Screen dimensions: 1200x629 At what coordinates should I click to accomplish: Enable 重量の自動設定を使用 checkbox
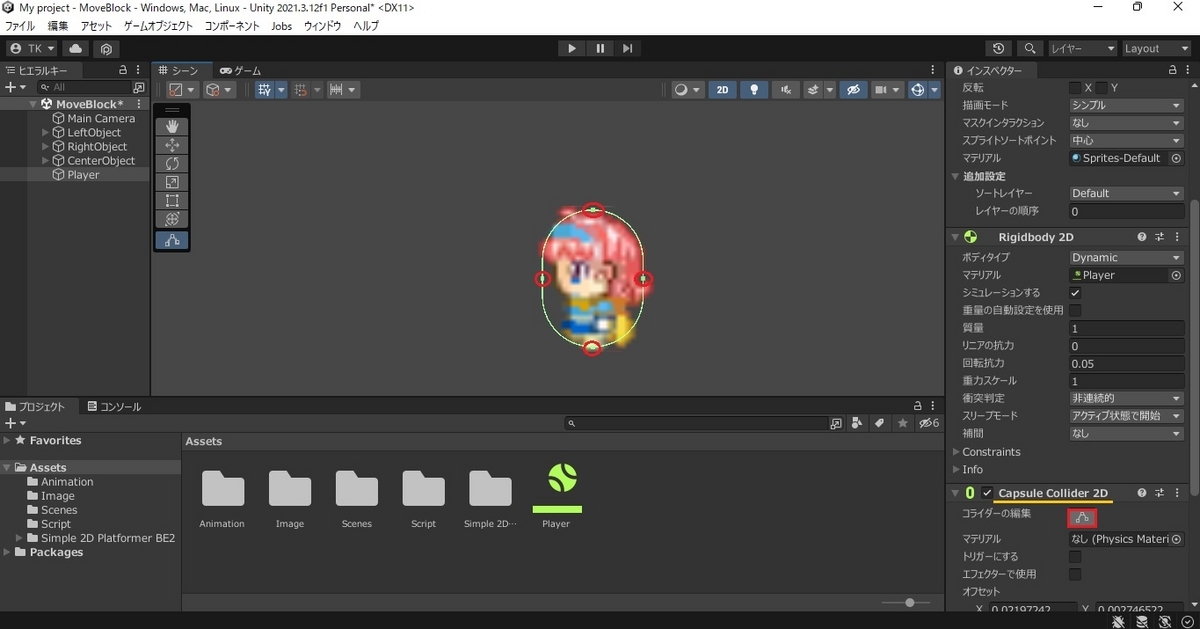click(x=1075, y=310)
